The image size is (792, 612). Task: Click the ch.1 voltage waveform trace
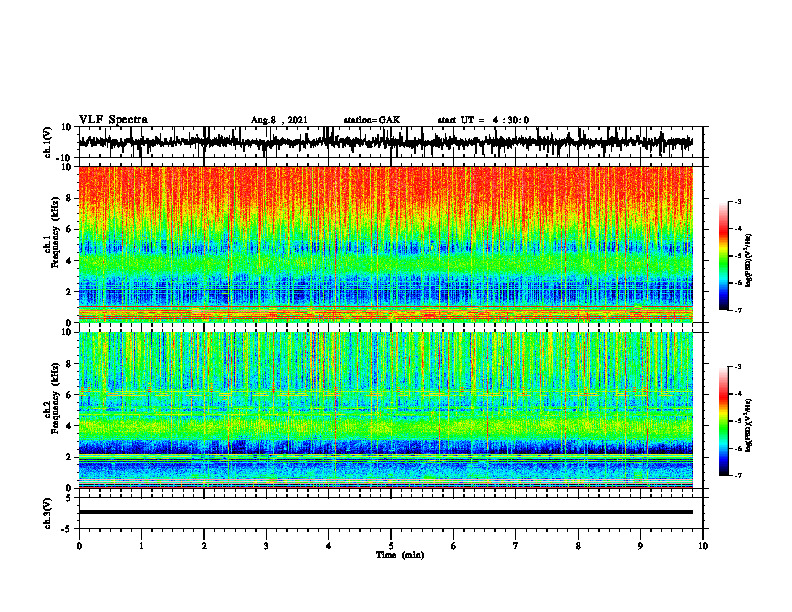coord(385,142)
